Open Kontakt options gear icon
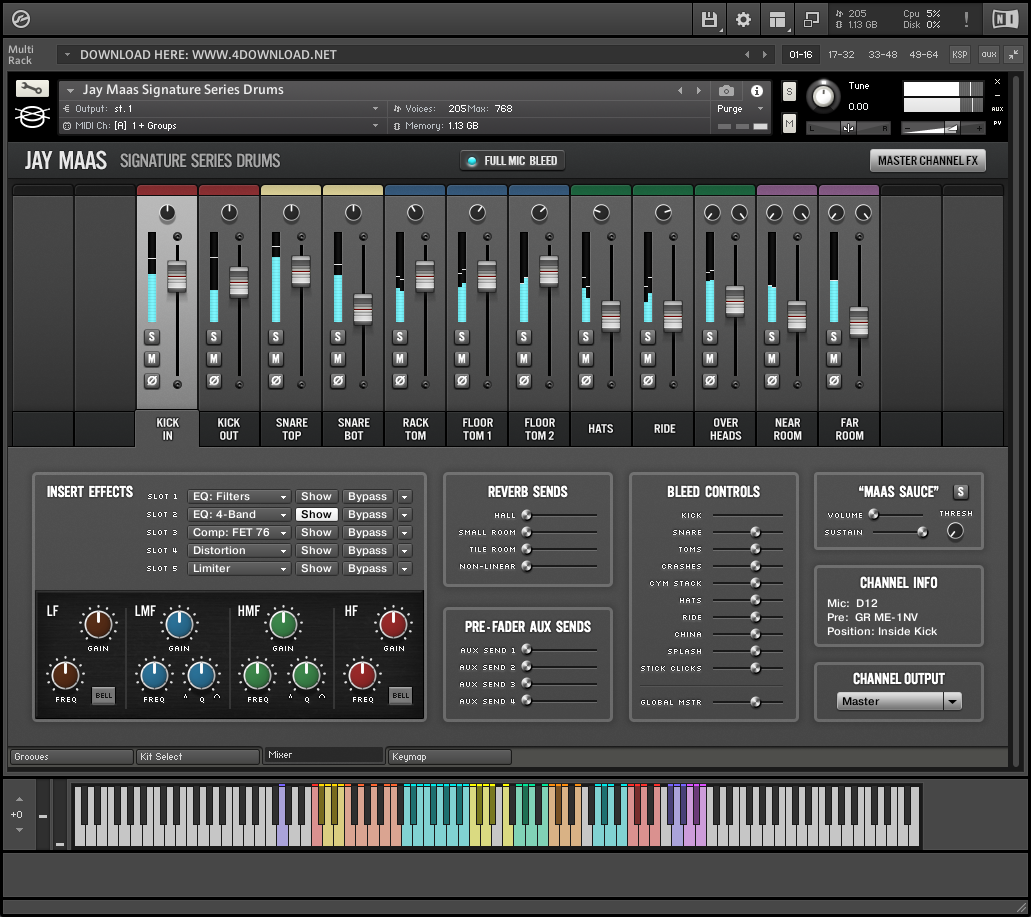1031x917 pixels. tap(743, 20)
